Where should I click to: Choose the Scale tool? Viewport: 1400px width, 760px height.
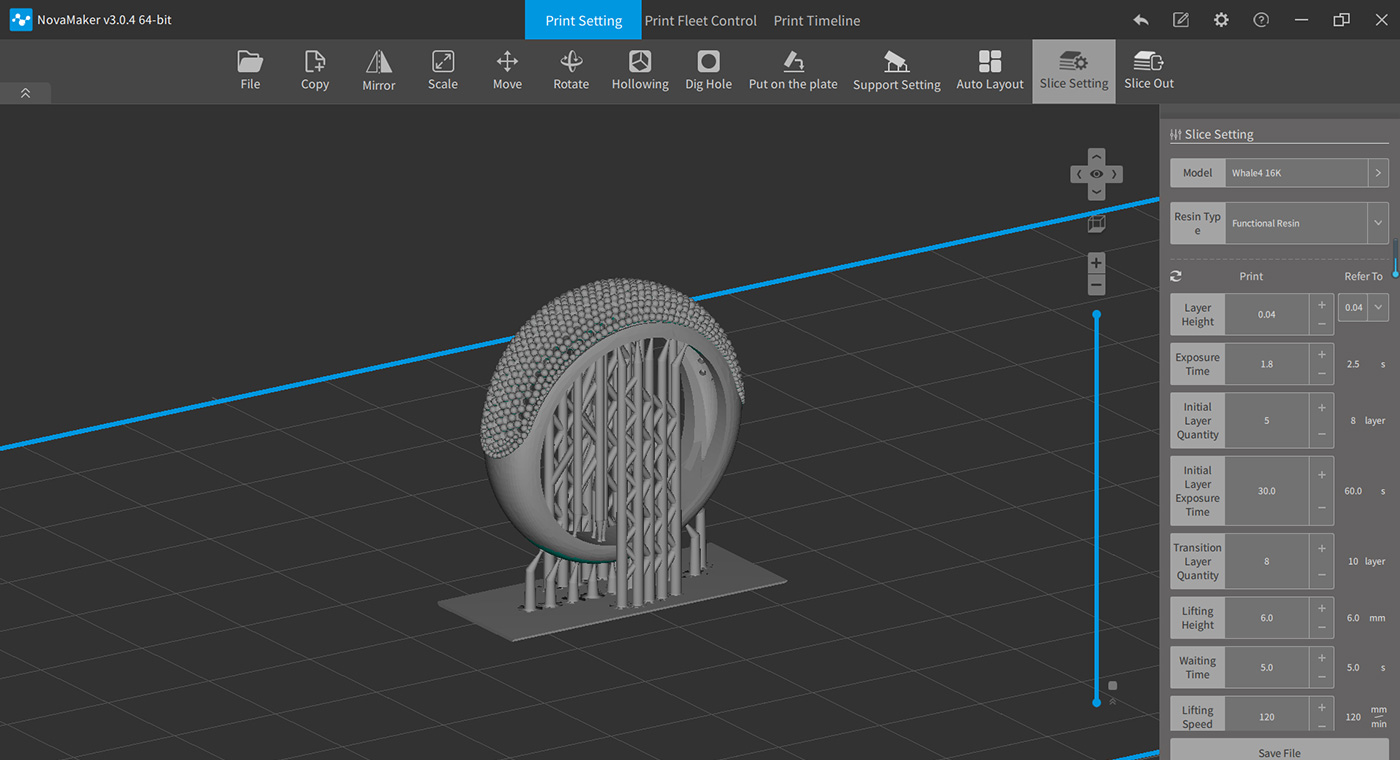443,71
